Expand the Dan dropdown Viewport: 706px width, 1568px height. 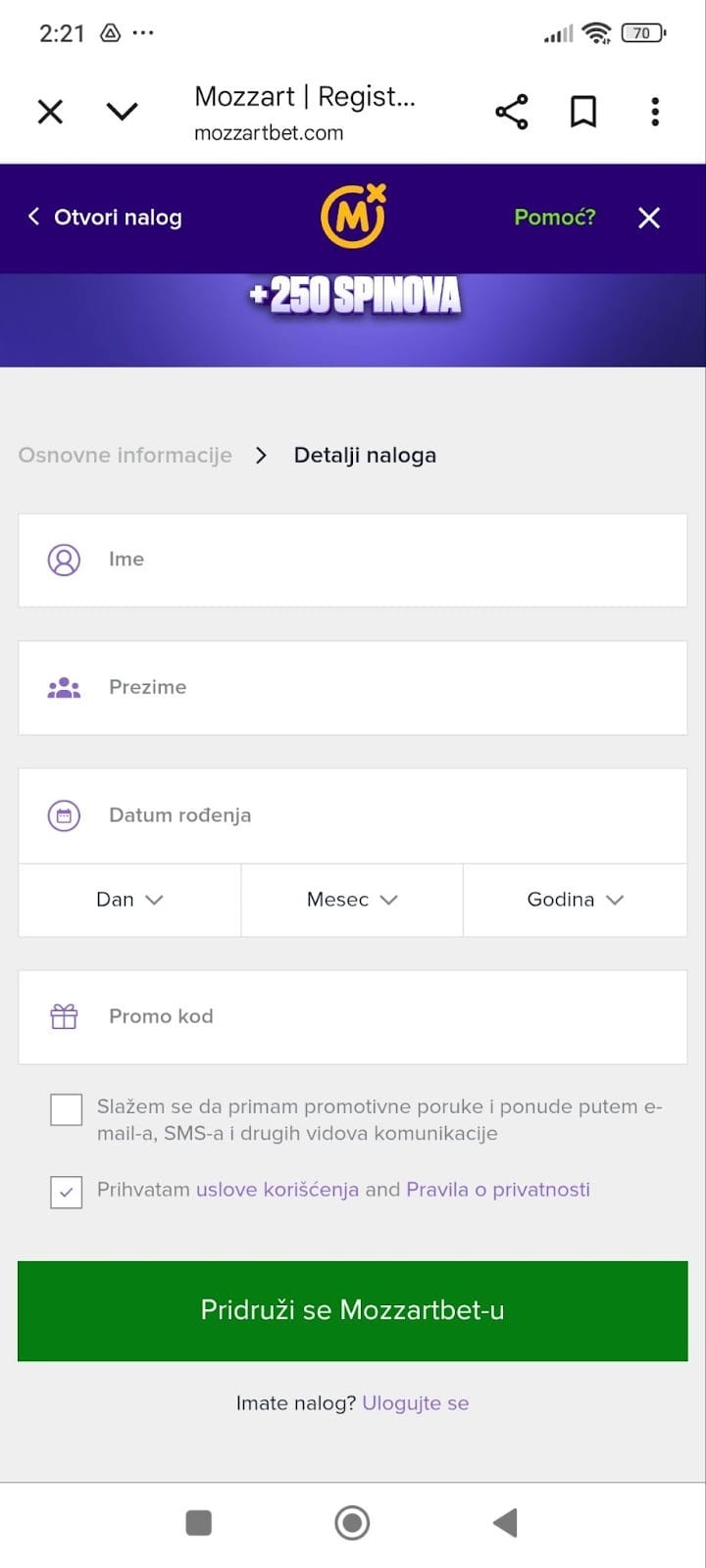point(129,900)
